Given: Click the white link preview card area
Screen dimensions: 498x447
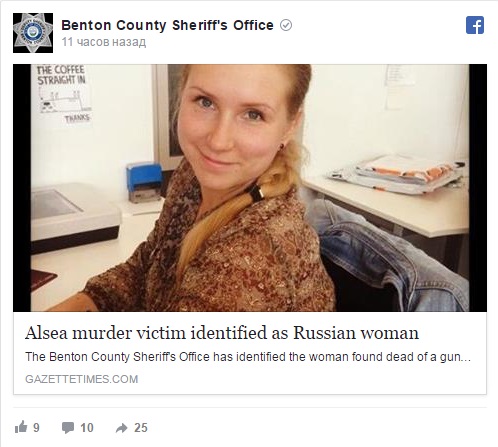Looking at the screenshot, I should pyautogui.click(x=250, y=353).
